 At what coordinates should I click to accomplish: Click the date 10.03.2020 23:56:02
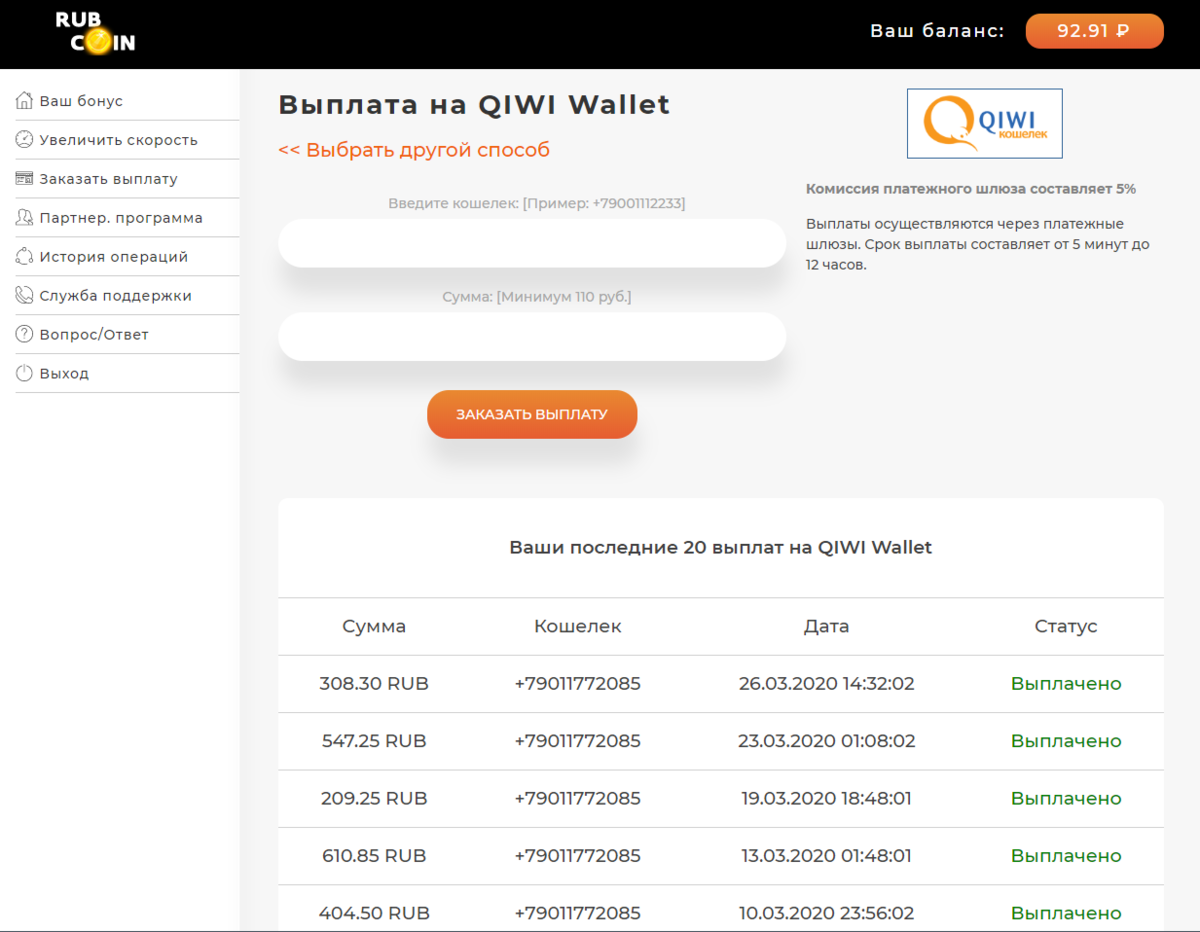[826, 913]
